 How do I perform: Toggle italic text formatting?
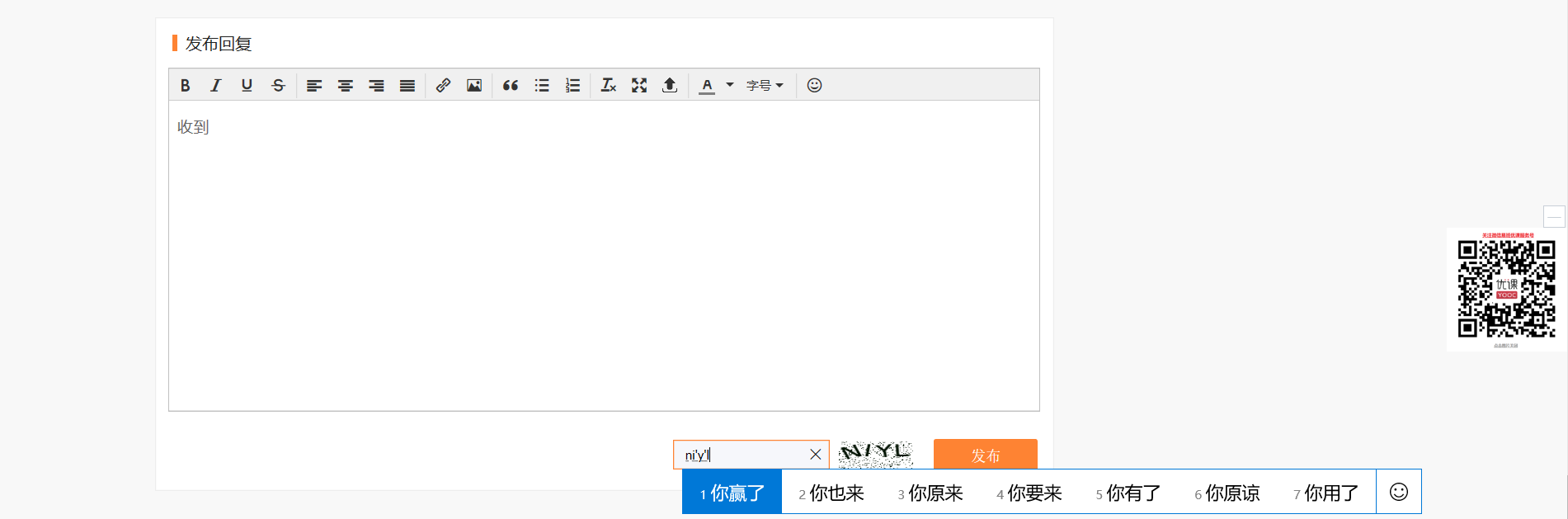pos(215,85)
